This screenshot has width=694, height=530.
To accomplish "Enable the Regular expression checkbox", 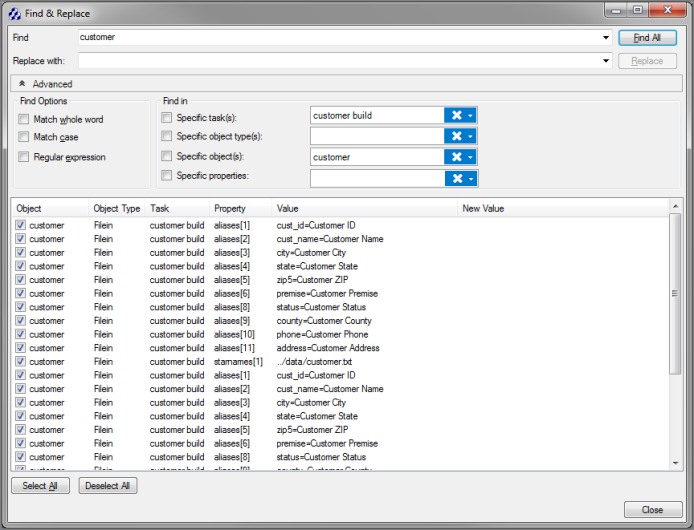I will [x=23, y=157].
